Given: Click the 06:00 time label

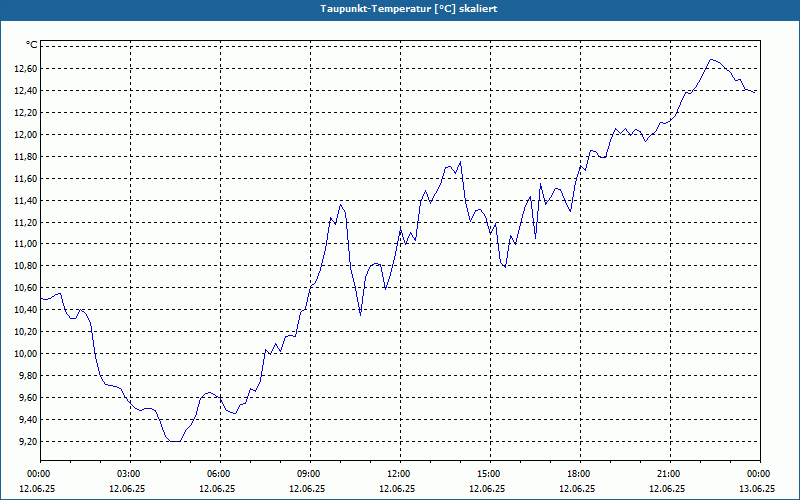Looking at the screenshot, I should [x=220, y=474].
